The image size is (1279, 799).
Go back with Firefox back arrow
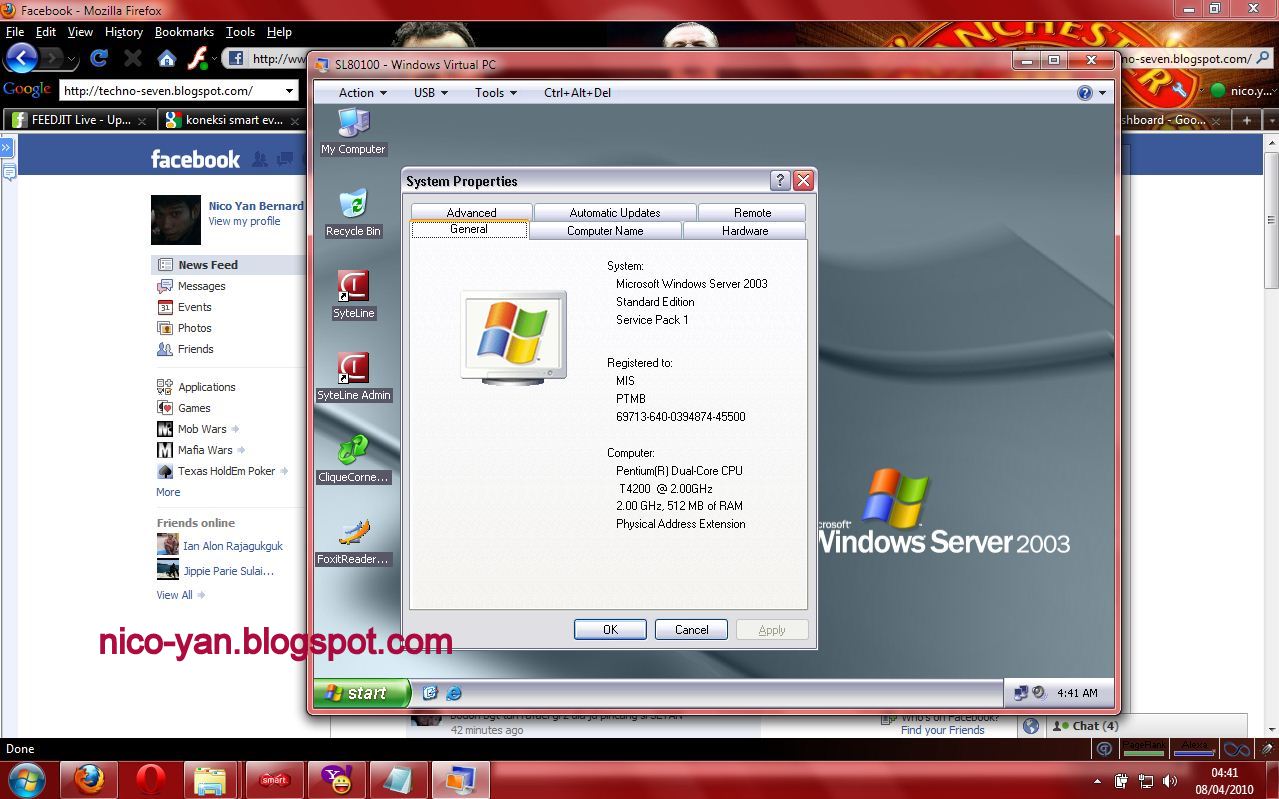[x=22, y=57]
